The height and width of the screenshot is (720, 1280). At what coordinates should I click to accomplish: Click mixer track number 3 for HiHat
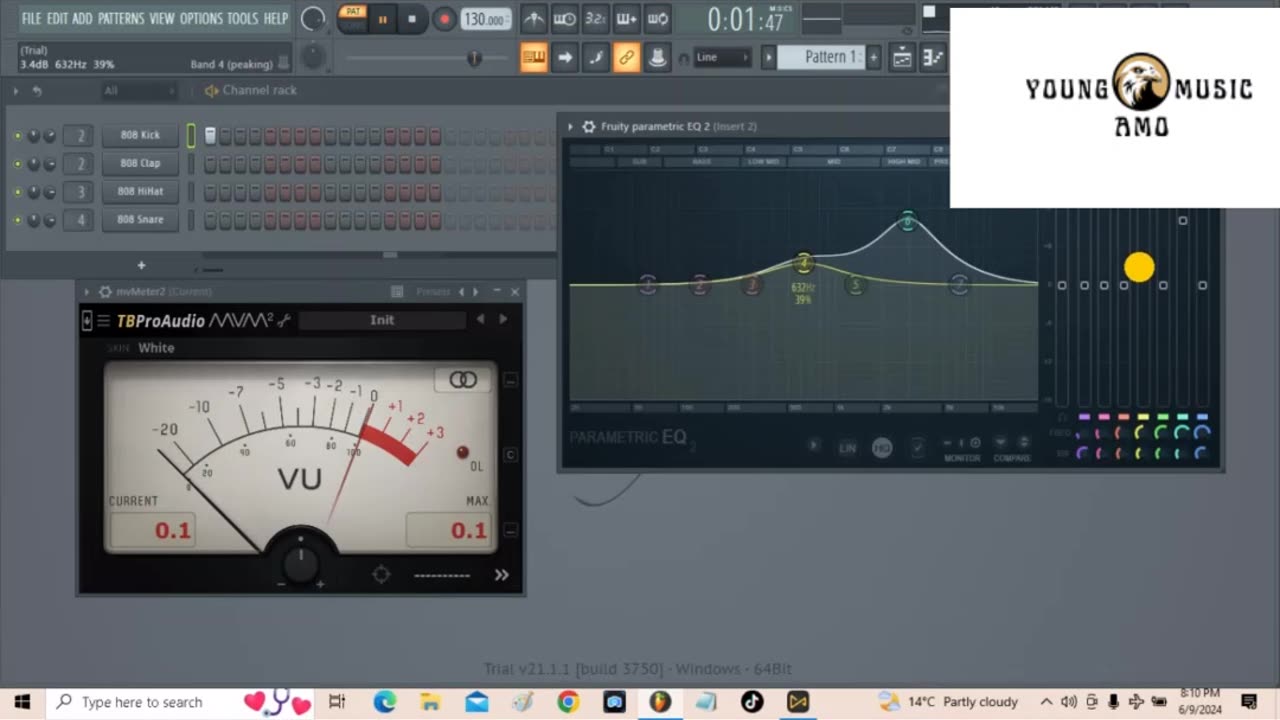click(80, 191)
